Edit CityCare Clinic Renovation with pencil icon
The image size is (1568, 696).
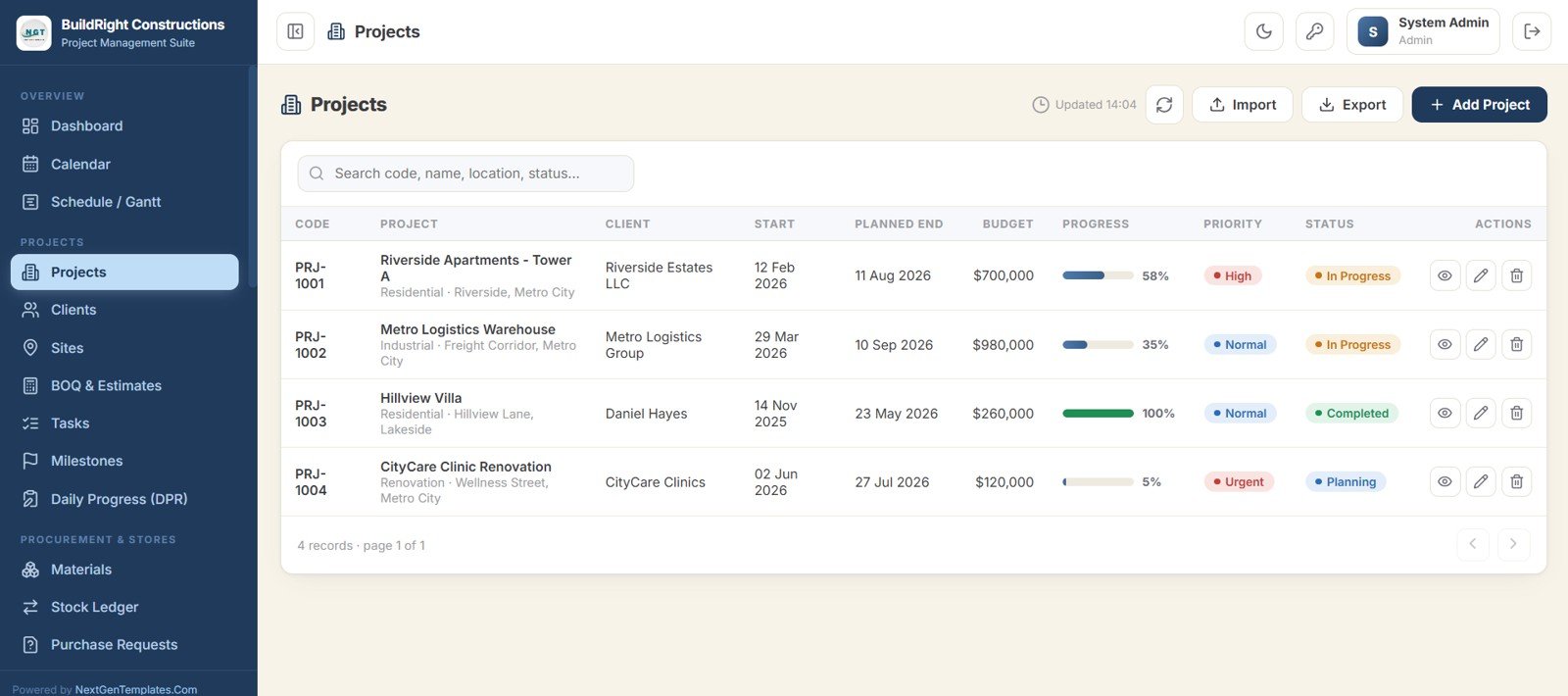[1481, 481]
